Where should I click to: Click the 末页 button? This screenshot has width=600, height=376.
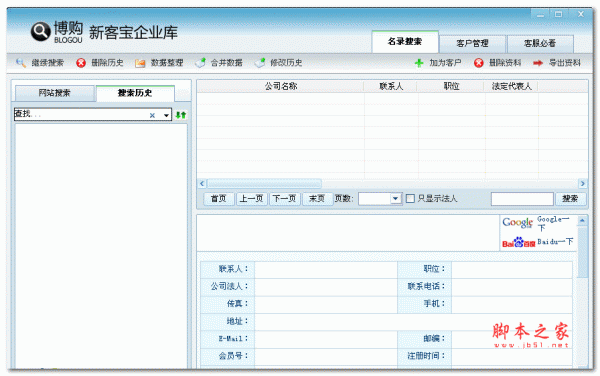(317, 199)
